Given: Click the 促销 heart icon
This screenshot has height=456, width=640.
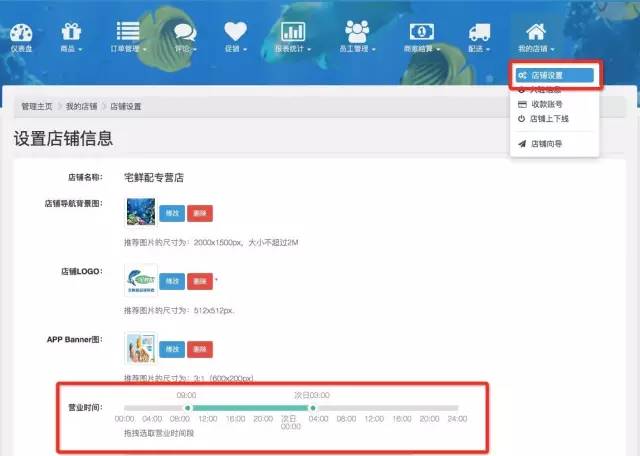Looking at the screenshot, I should (235, 31).
